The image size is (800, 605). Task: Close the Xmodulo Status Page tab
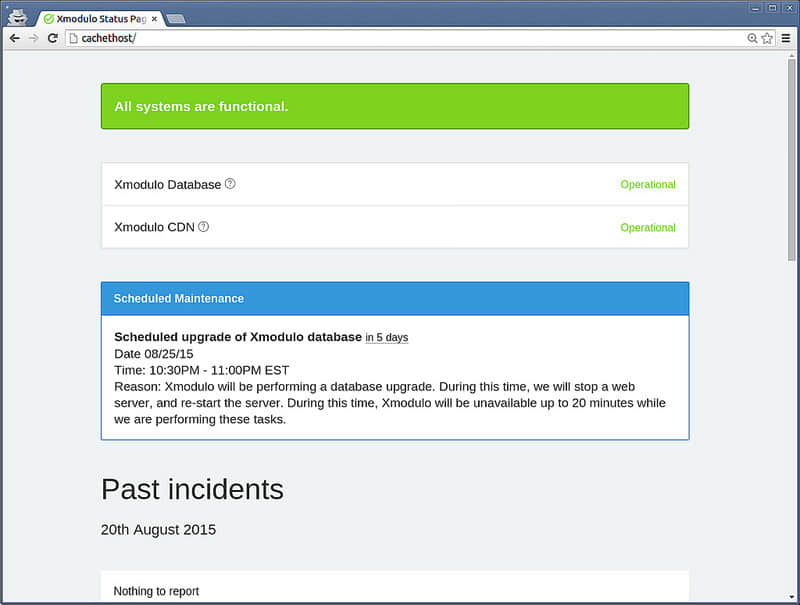coord(154,19)
